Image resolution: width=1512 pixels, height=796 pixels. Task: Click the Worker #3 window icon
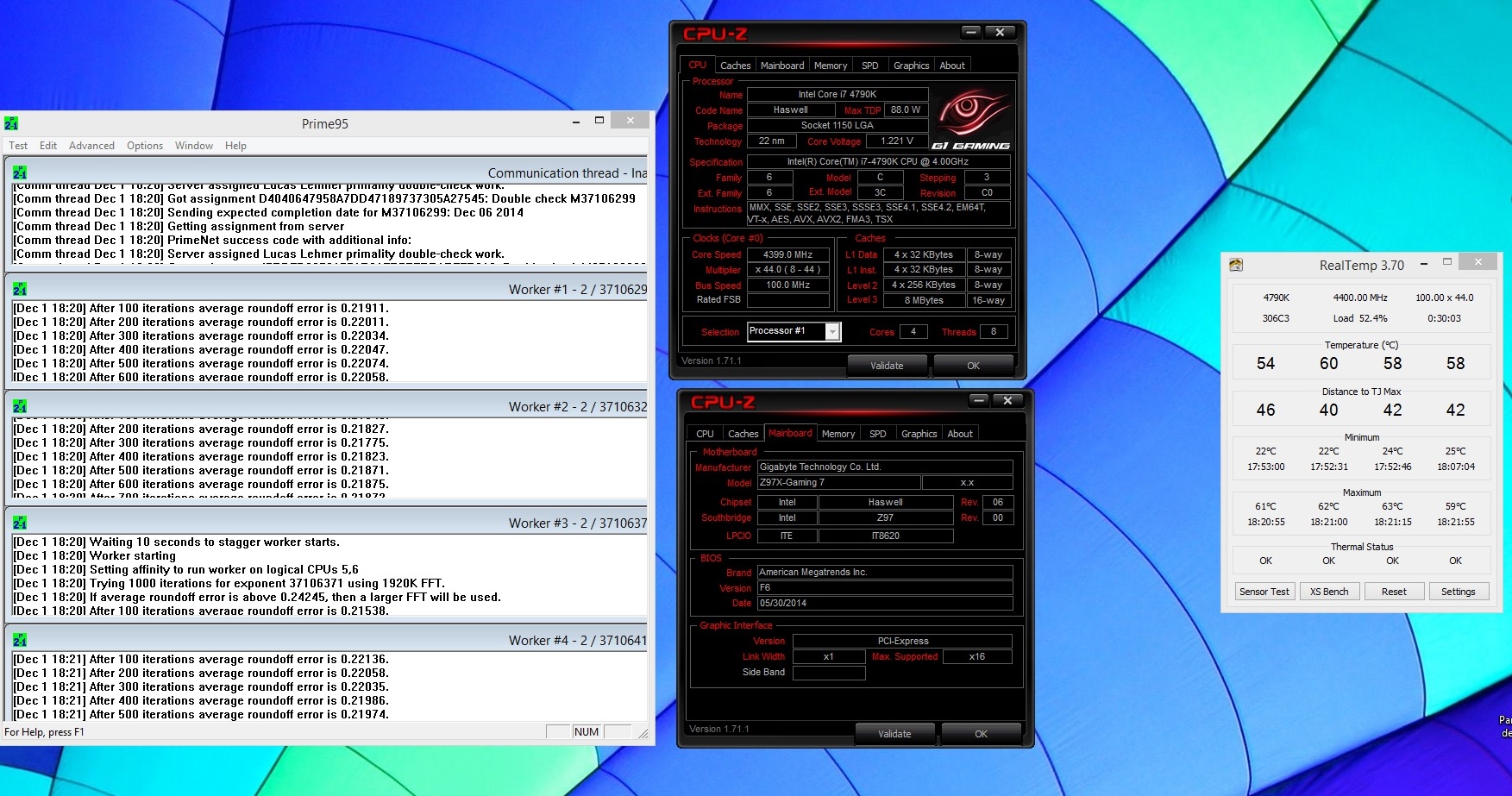tap(20, 523)
